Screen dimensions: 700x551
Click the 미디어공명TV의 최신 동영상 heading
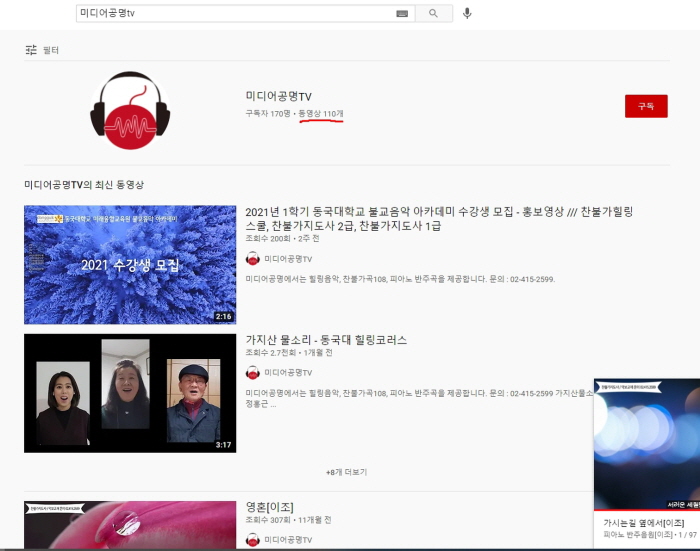tap(84, 184)
